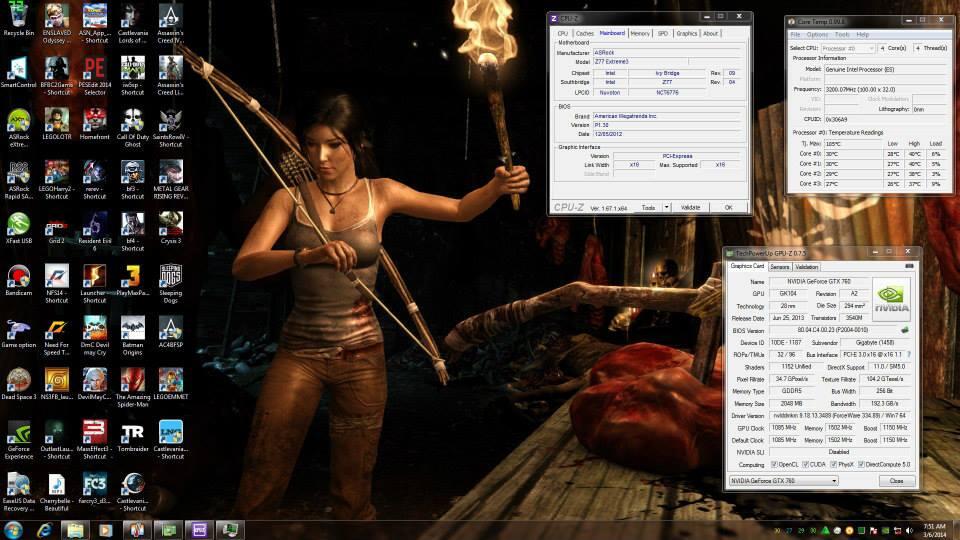Click CPU-Z motherboard Model field Z77 Extreme3
Viewport: 960px width, 540px height.
click(640, 62)
